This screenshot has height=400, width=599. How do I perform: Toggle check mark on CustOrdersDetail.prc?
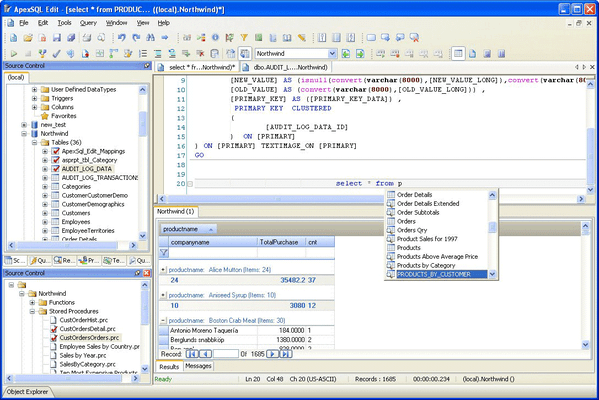click(54, 329)
